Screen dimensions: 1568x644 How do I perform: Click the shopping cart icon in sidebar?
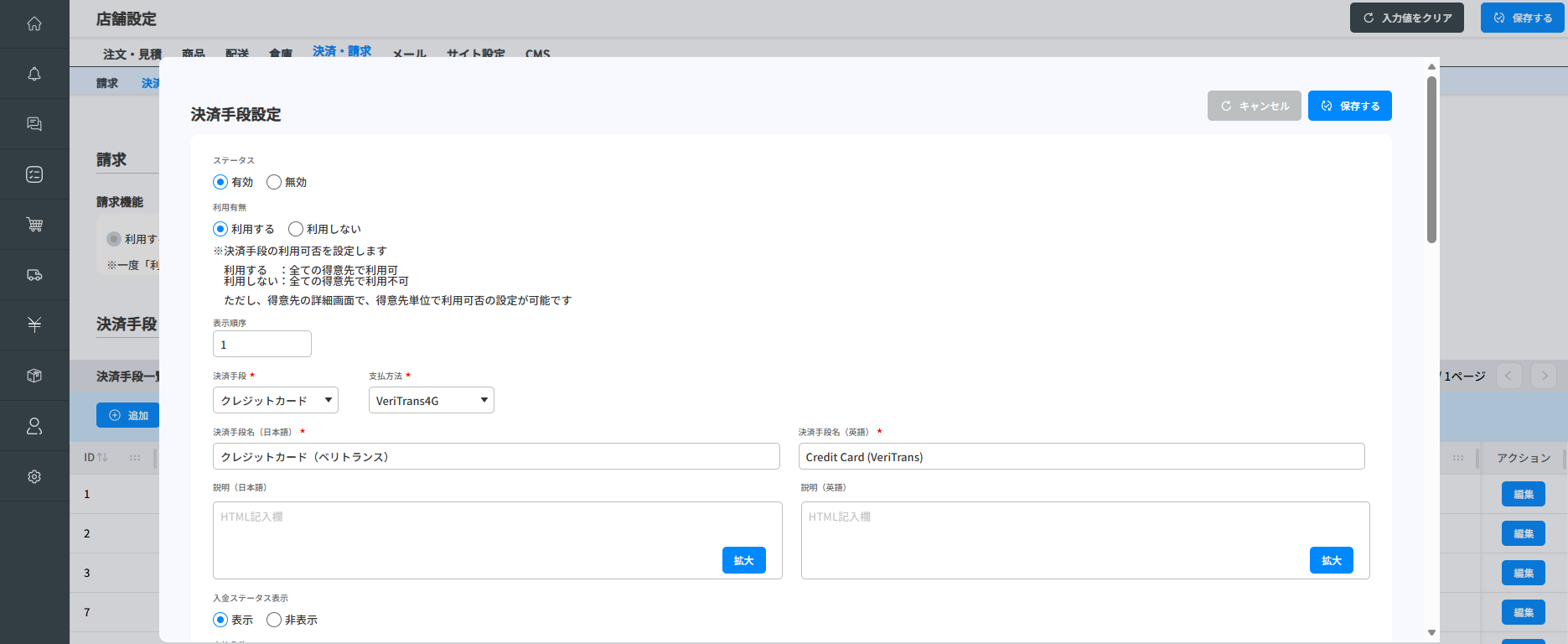click(34, 225)
